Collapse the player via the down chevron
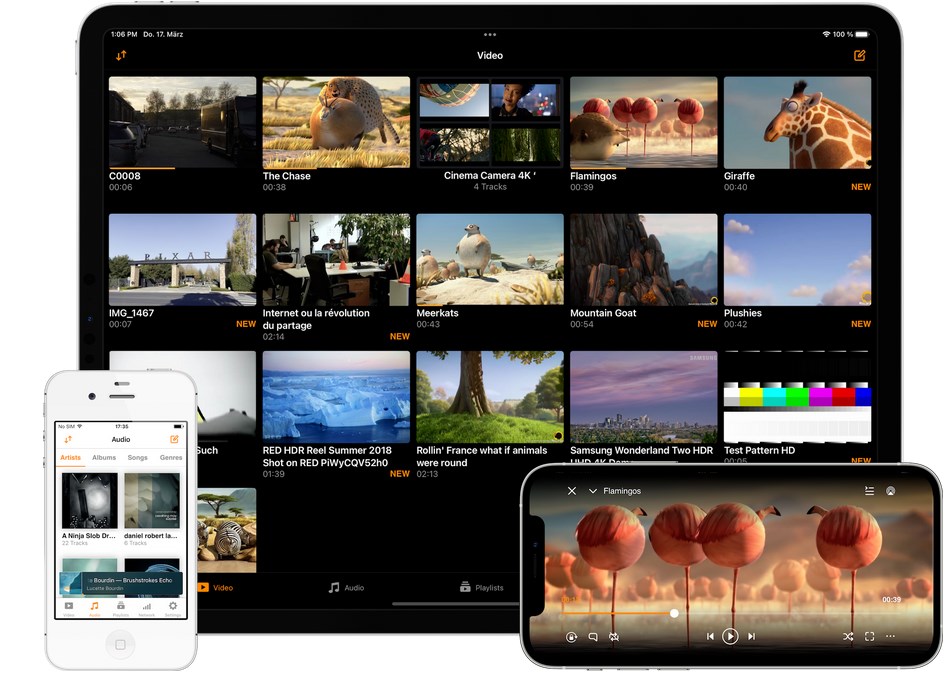Viewport: 951px width, 674px height. [592, 491]
